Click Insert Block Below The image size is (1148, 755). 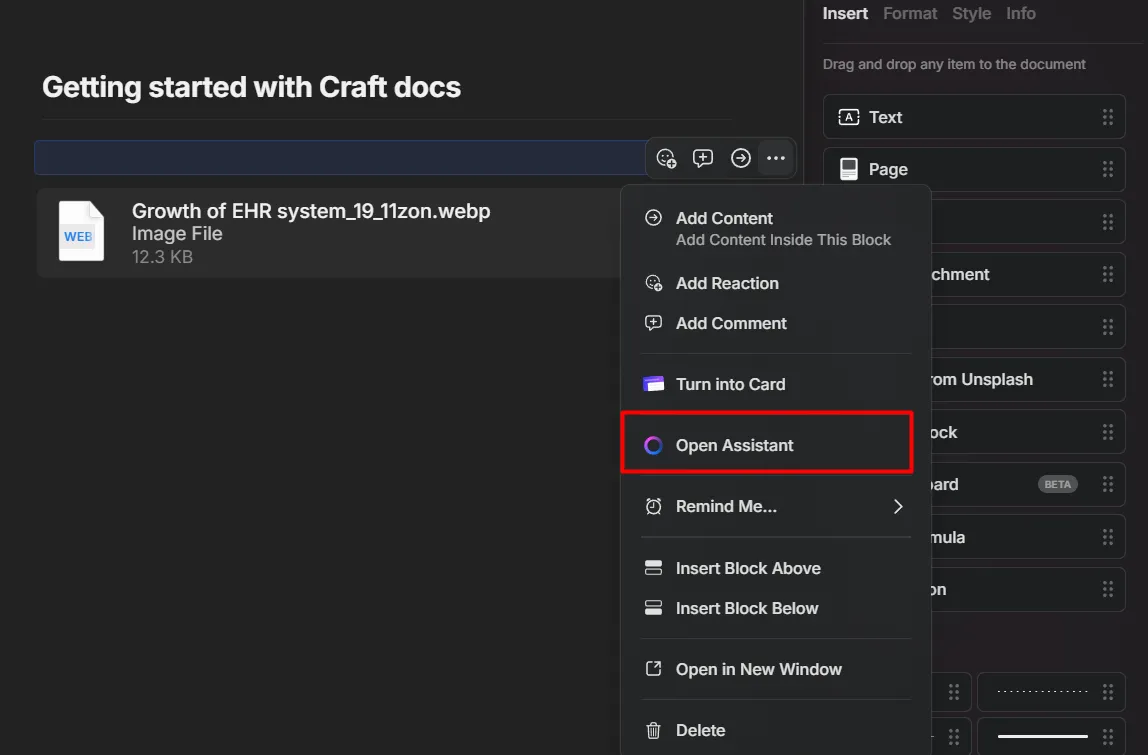point(747,608)
